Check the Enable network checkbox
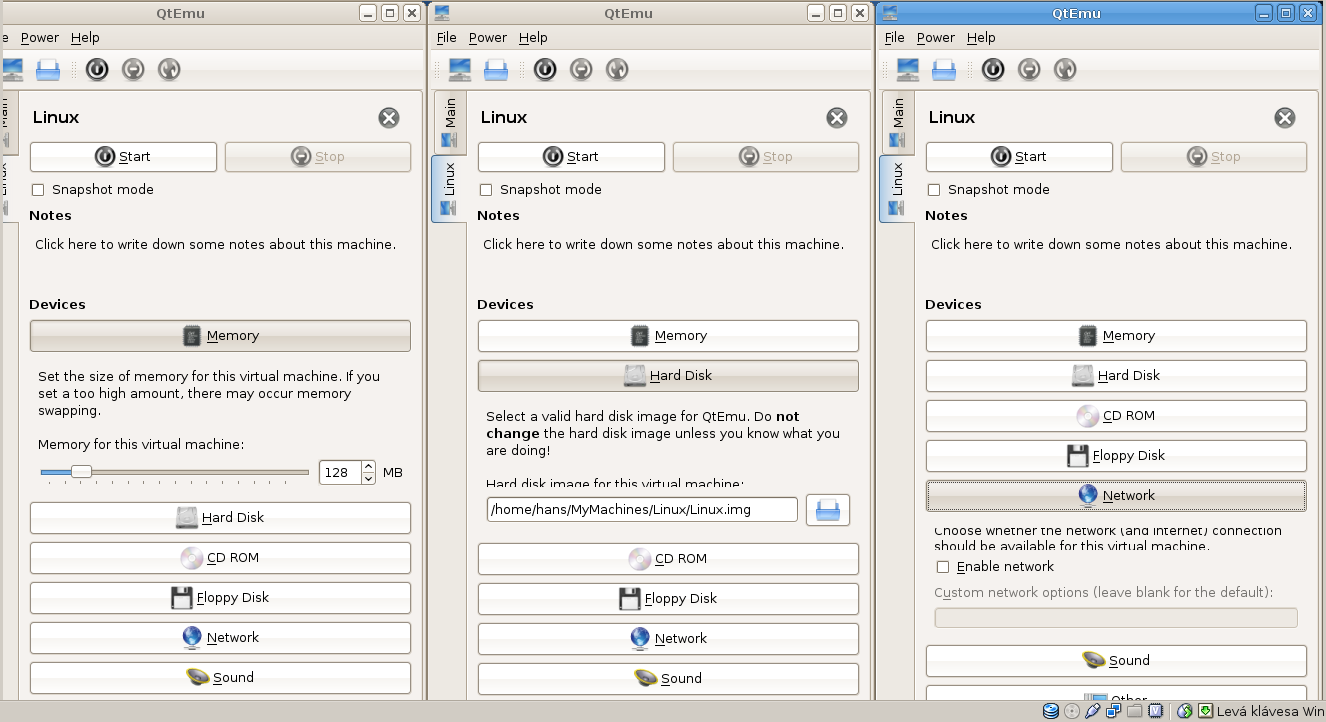 point(943,567)
